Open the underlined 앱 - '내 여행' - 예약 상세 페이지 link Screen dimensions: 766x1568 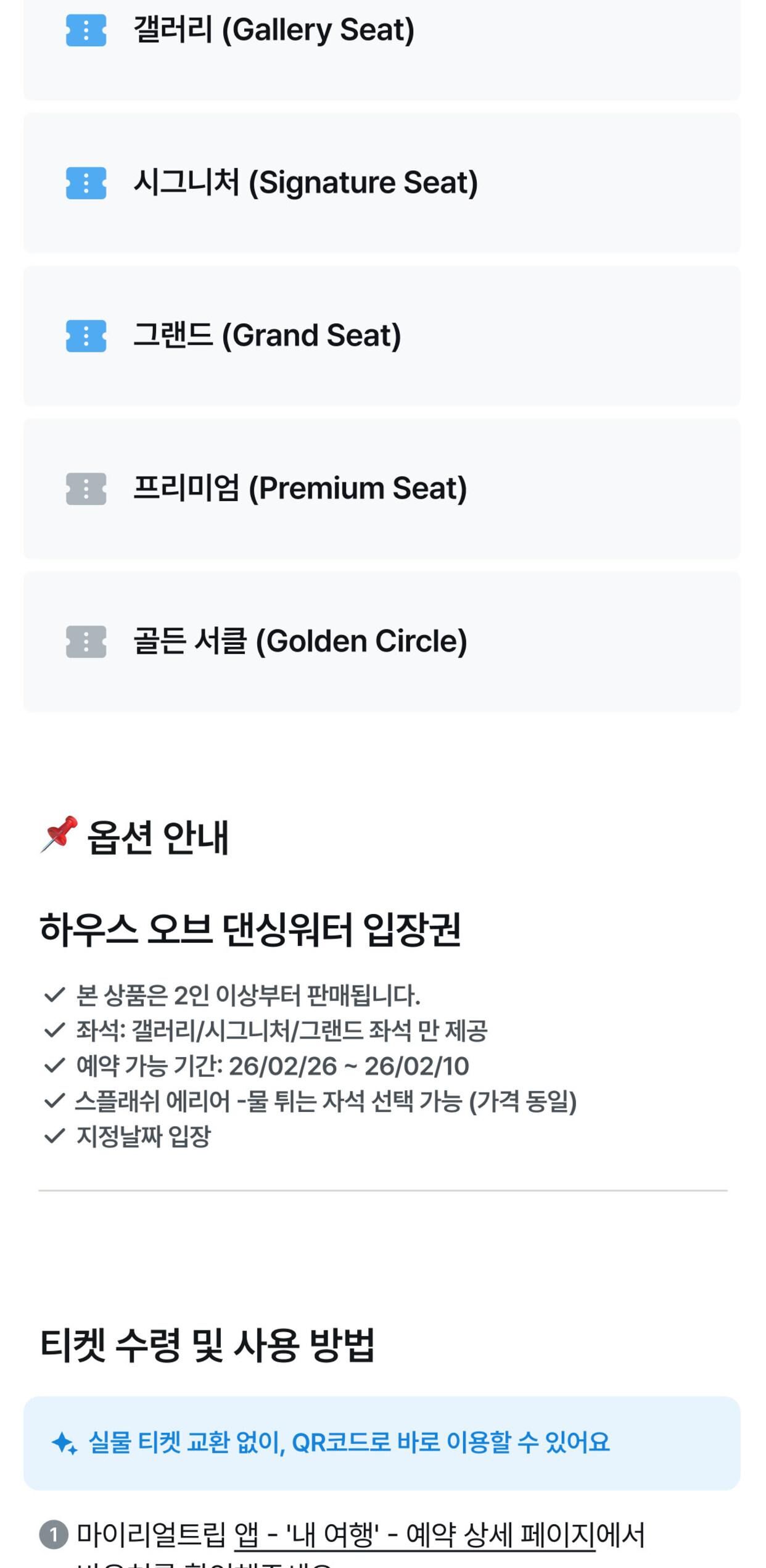414,1535
